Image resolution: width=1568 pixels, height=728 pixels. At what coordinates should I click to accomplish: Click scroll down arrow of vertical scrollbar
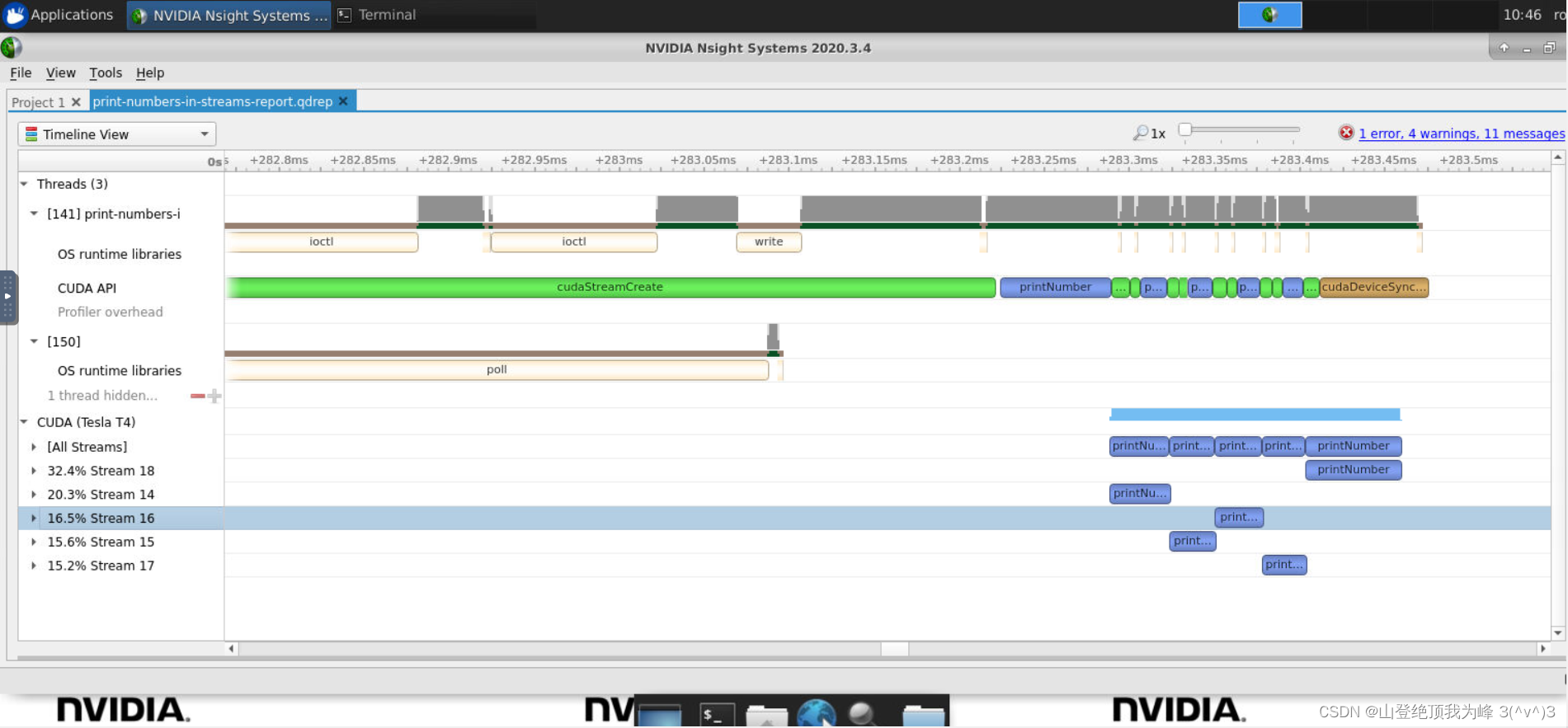click(1557, 633)
